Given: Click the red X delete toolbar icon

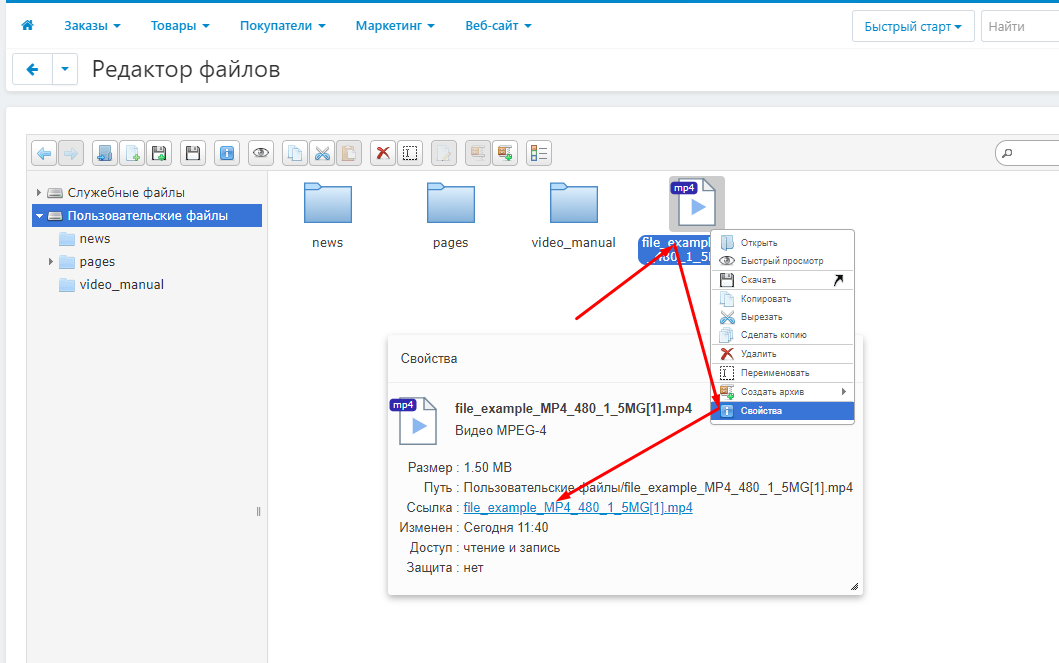Looking at the screenshot, I should coord(383,153).
